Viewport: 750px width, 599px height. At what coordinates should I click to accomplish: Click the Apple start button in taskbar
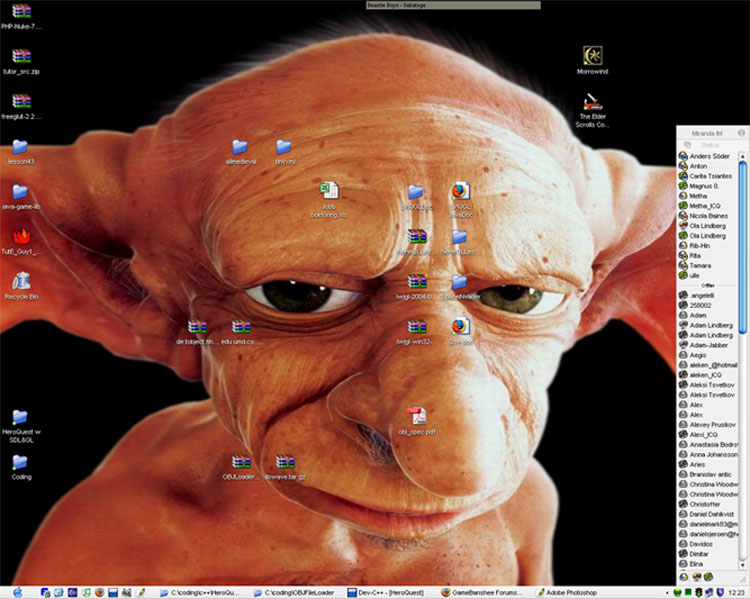pyautogui.click(x=17, y=592)
